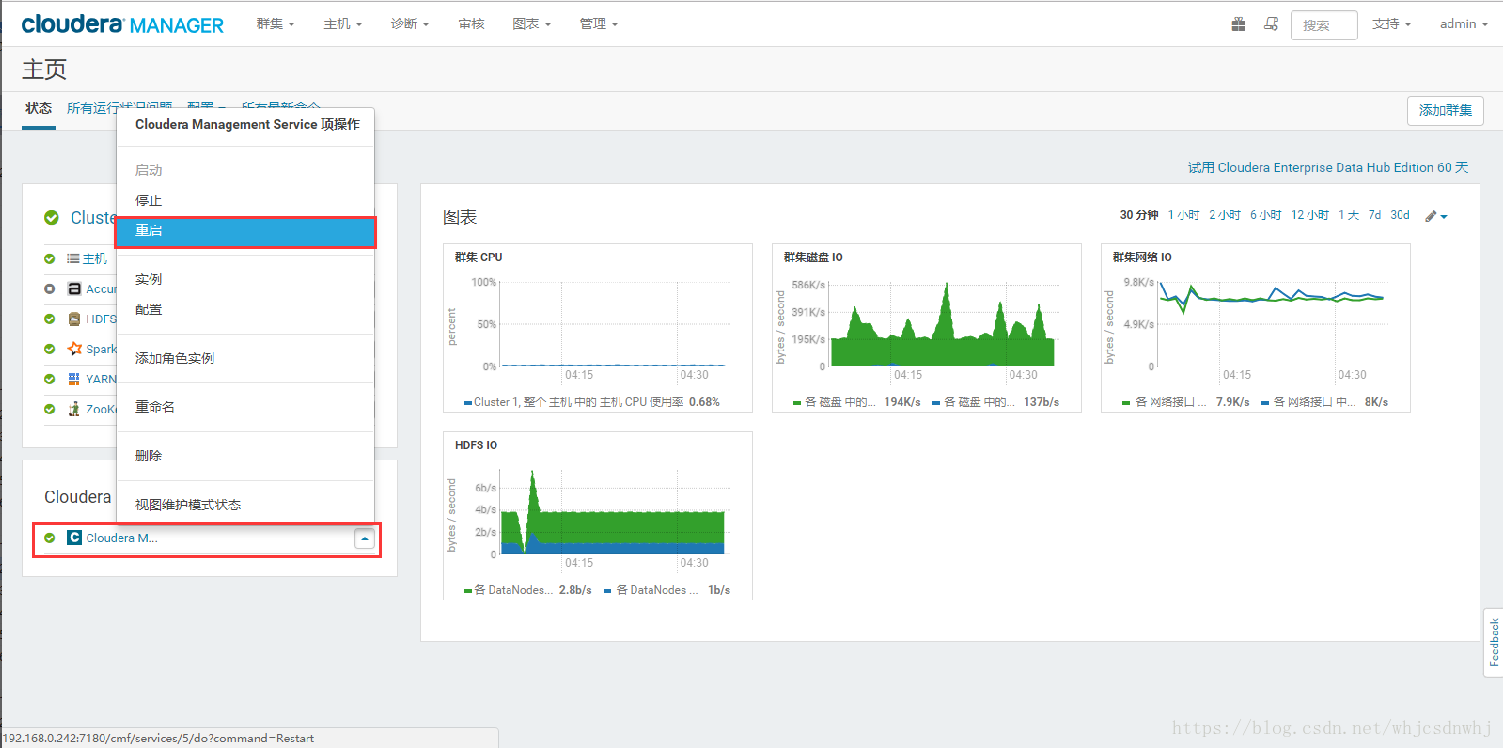Click the Cloudera Management Service C icon
This screenshot has height=748, width=1503.
click(x=74, y=538)
